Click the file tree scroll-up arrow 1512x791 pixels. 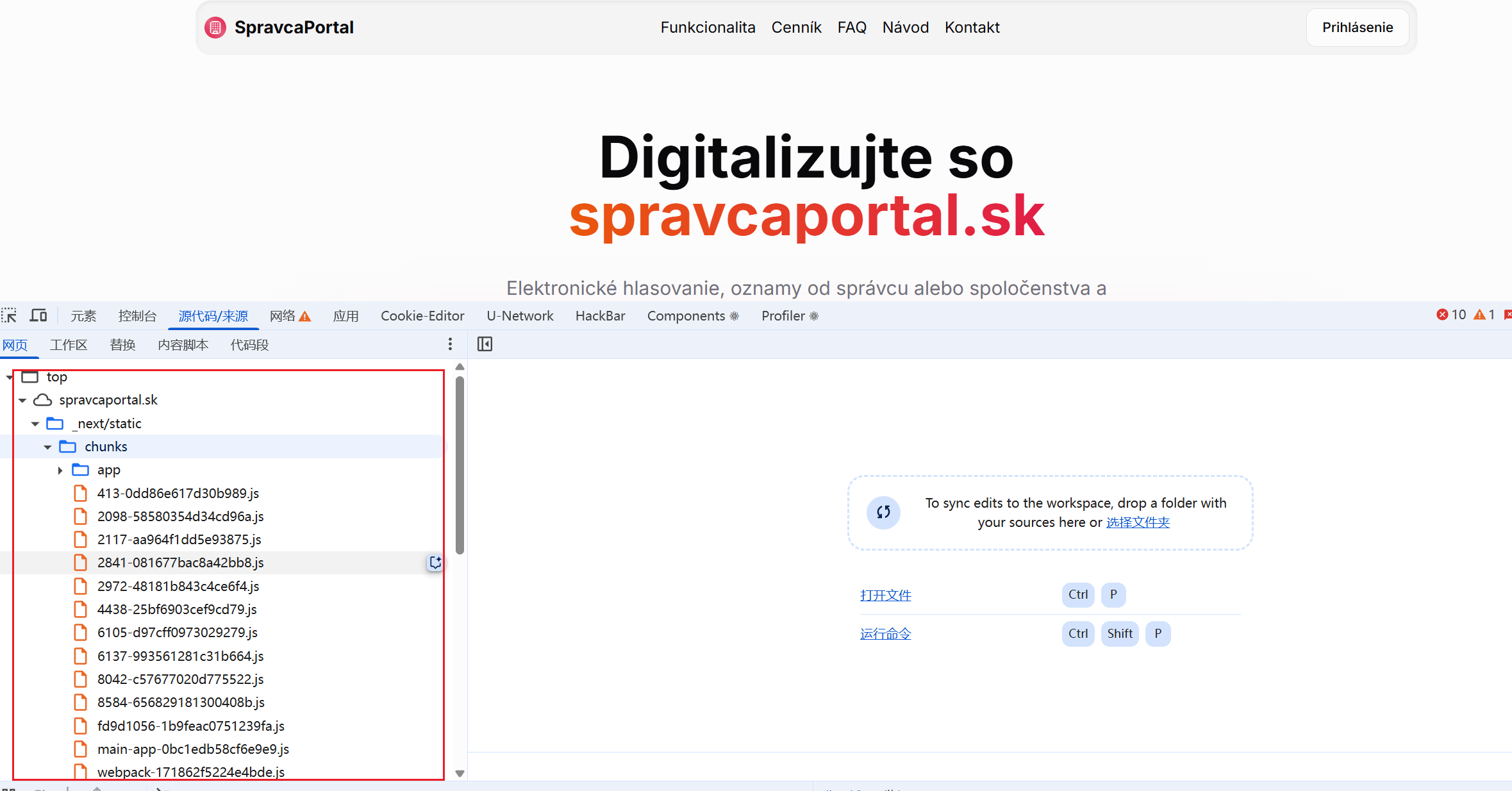pos(460,367)
